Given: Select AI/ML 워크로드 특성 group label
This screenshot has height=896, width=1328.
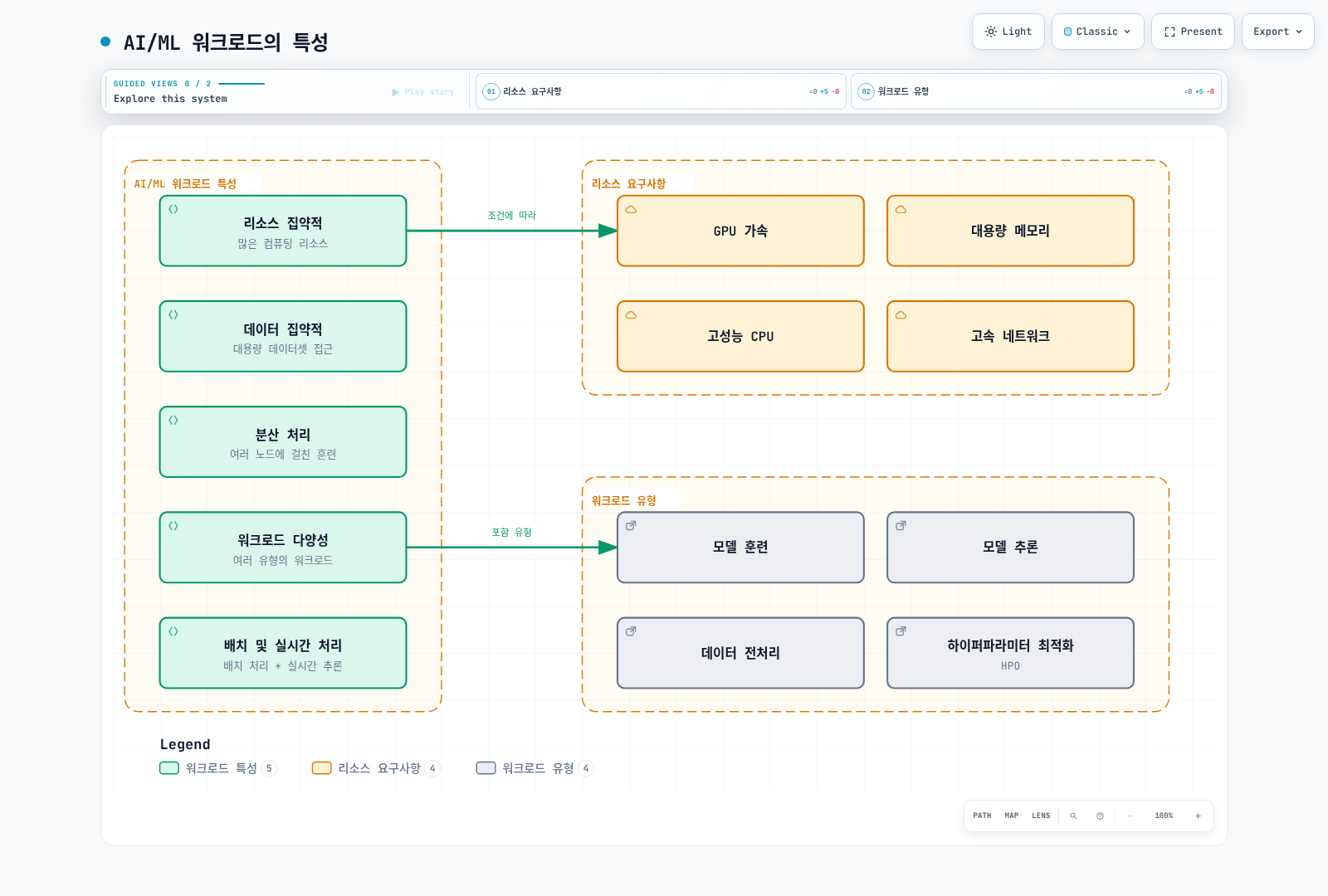Looking at the screenshot, I should click(185, 184).
